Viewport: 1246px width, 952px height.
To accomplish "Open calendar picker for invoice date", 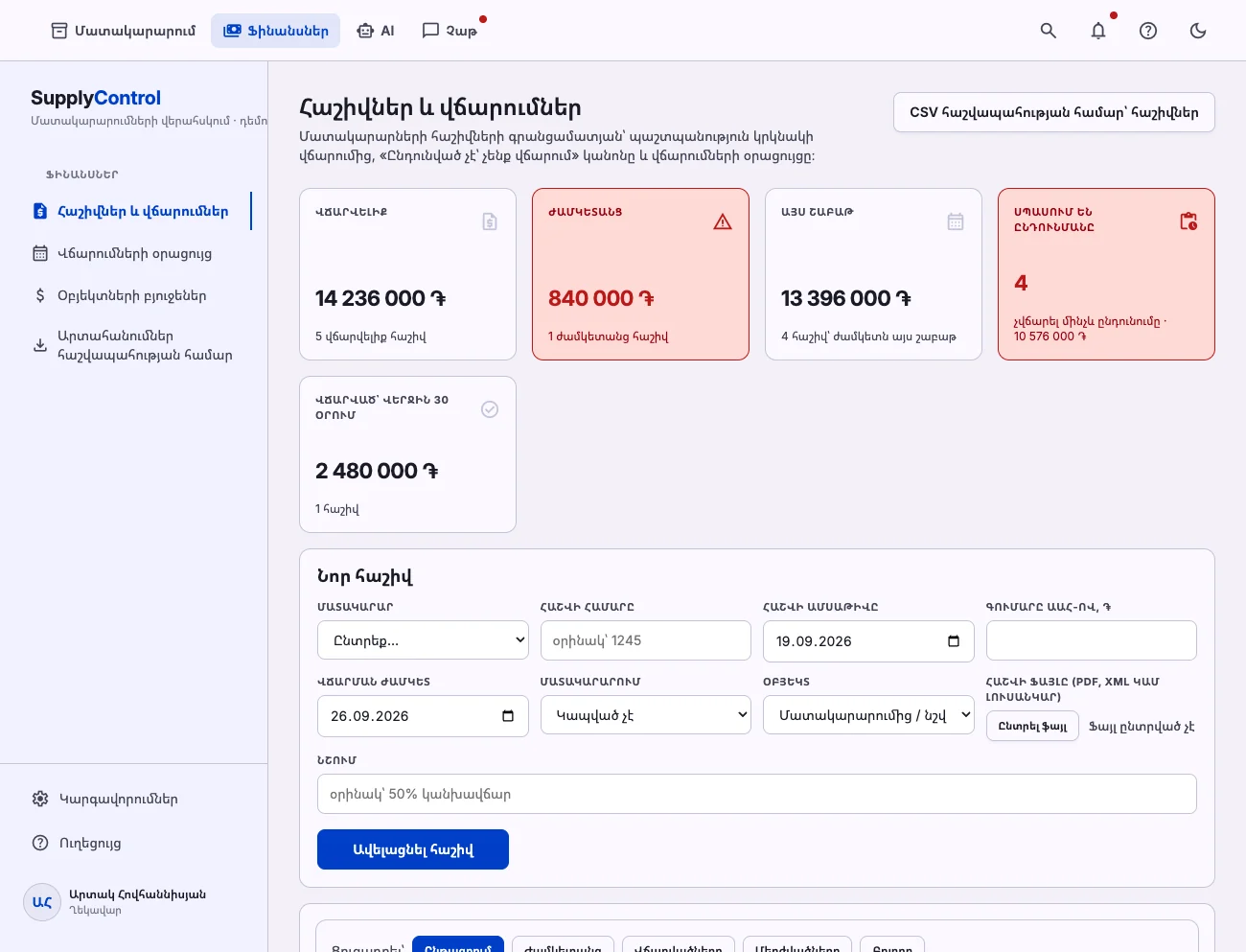I will pos(954,641).
